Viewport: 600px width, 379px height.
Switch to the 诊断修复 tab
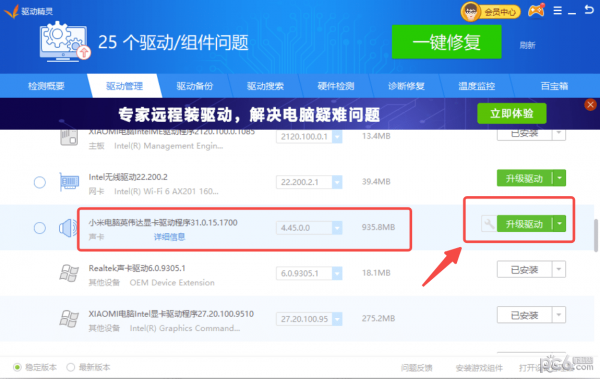406,86
